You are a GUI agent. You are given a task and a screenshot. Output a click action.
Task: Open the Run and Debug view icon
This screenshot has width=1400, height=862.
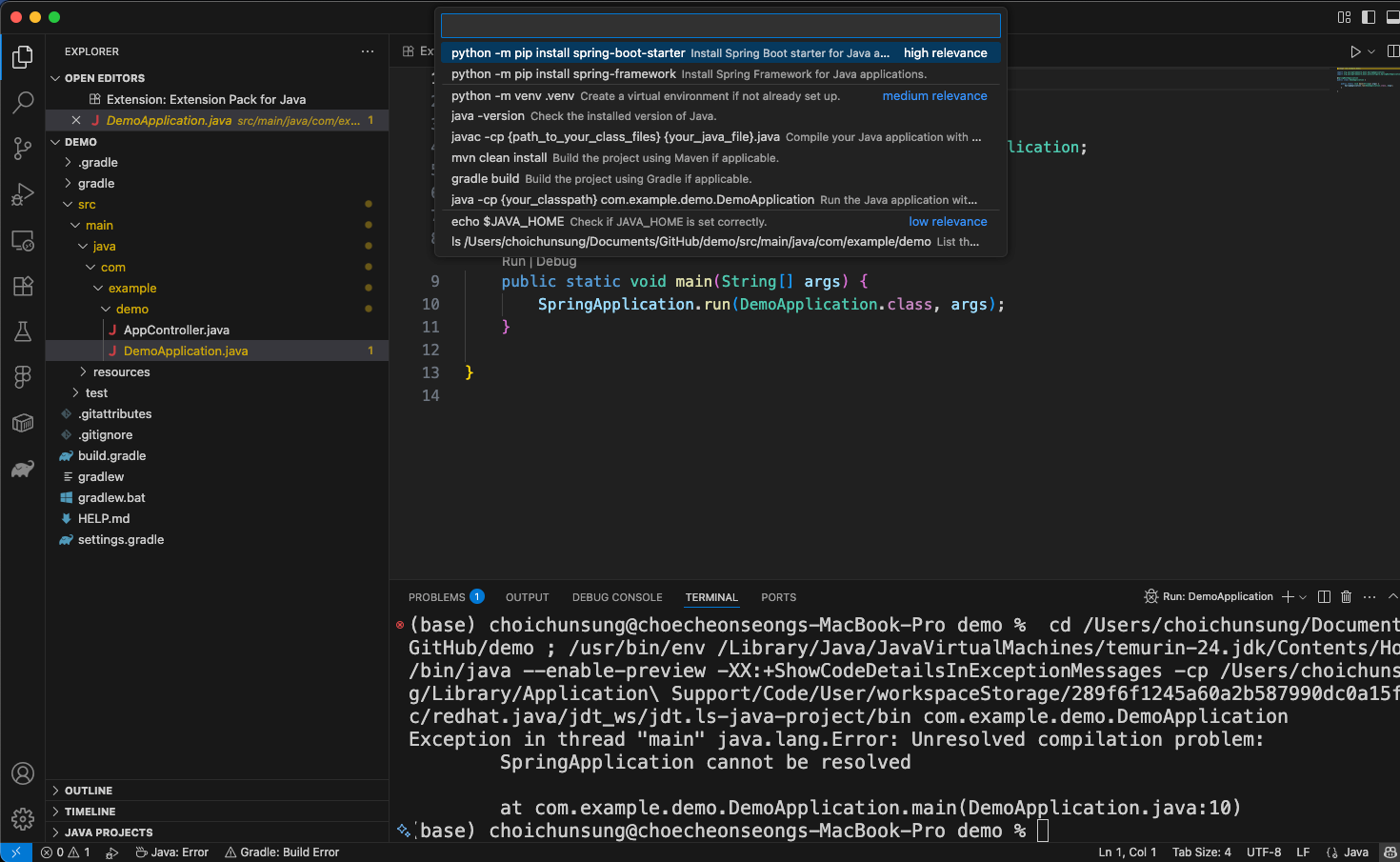pos(23,194)
